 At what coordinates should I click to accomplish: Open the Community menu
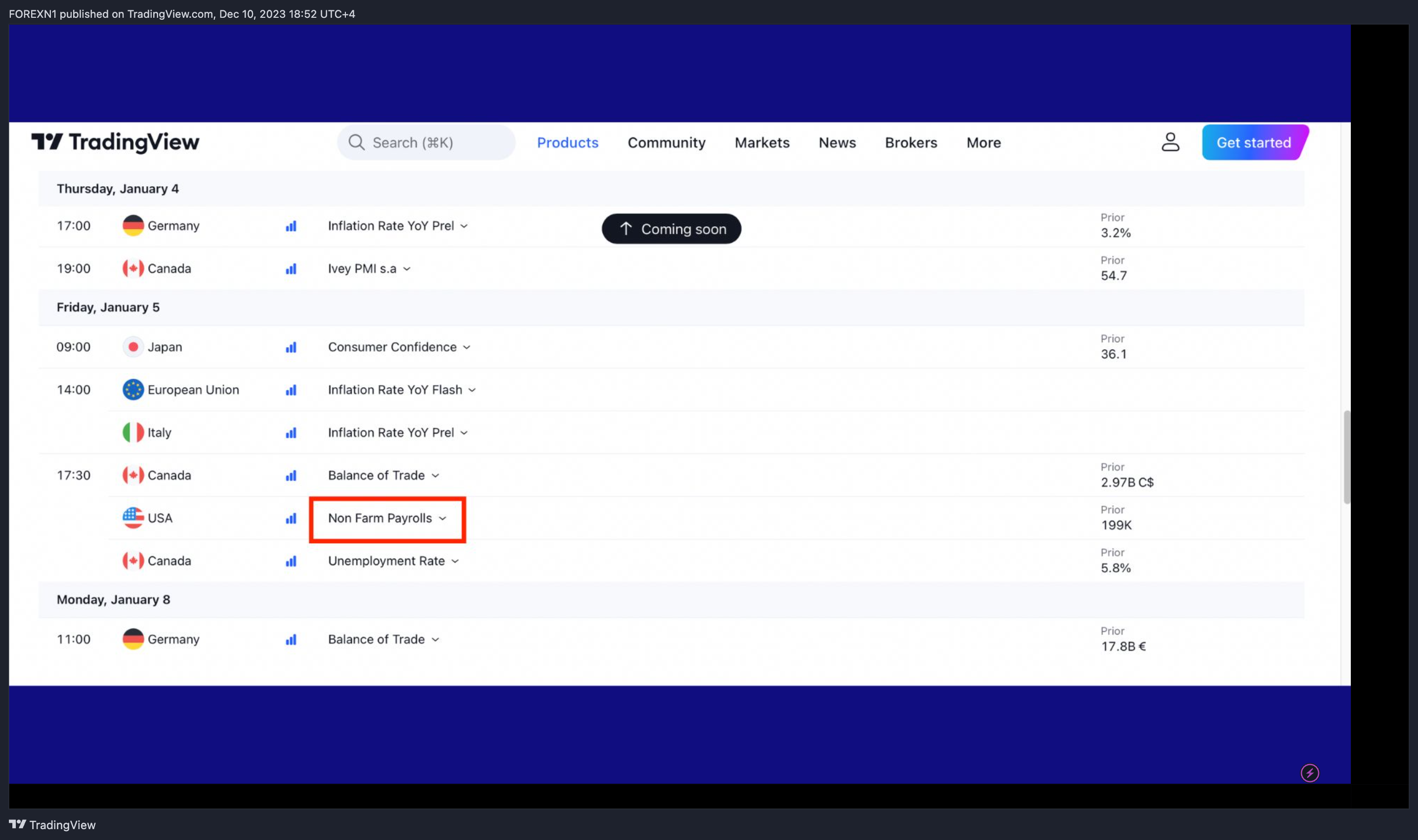coord(667,143)
